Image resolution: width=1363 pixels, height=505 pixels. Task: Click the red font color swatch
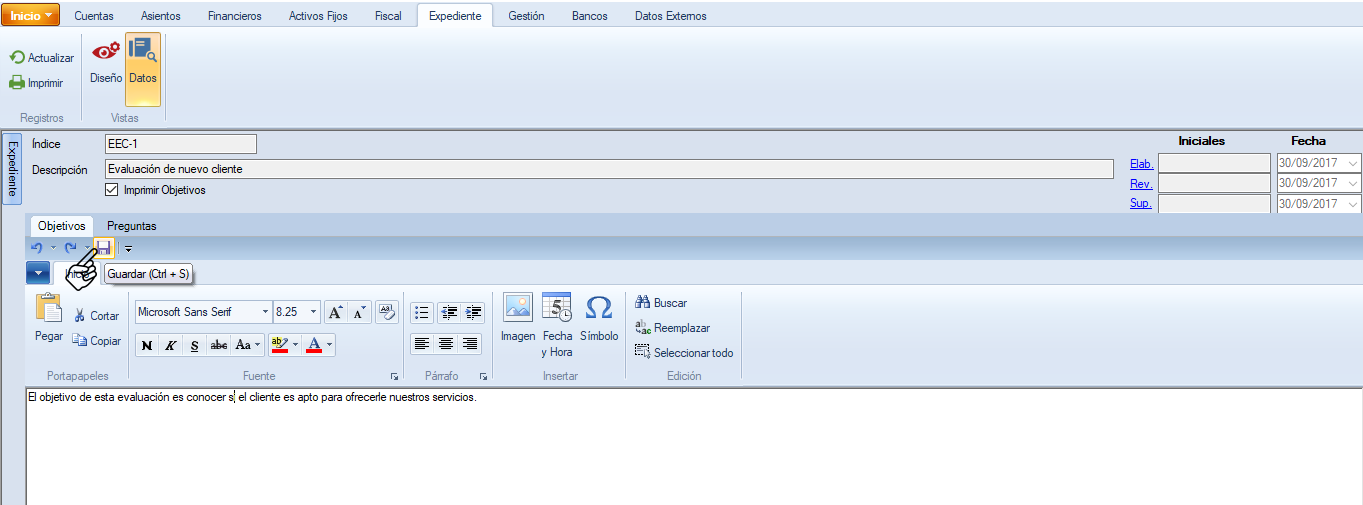point(314,345)
